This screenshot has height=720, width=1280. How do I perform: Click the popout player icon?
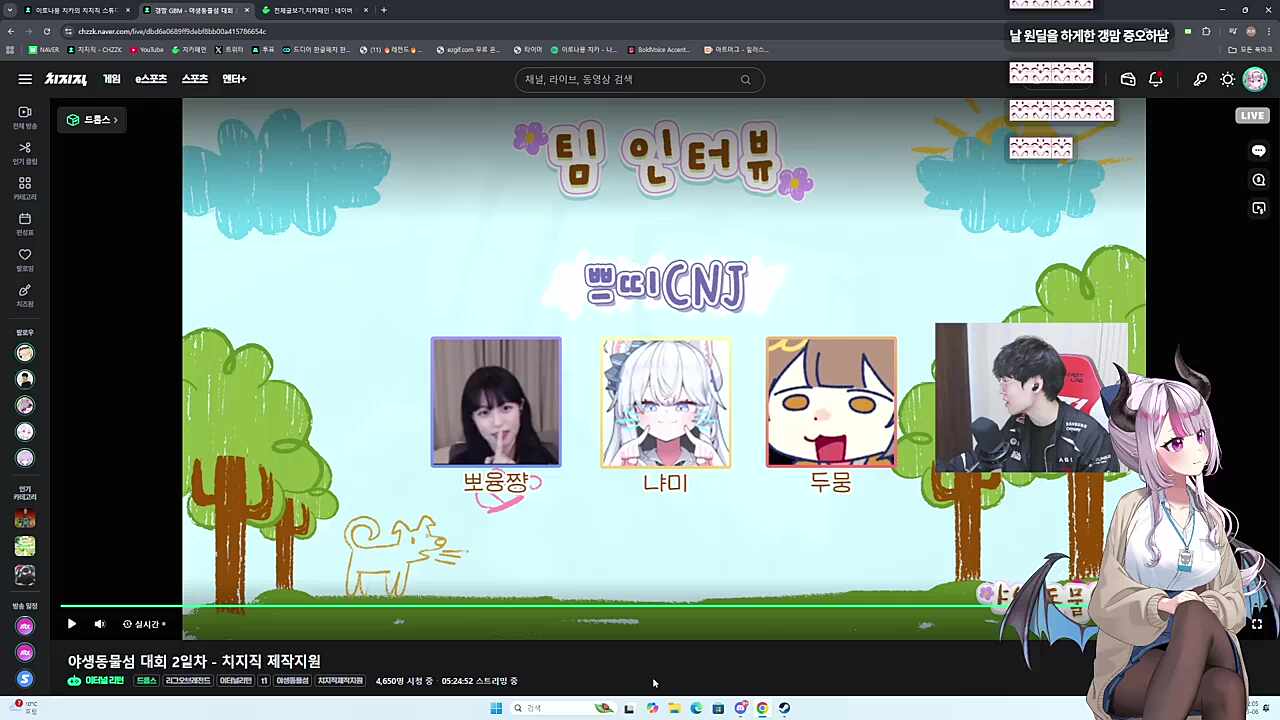click(1259, 208)
